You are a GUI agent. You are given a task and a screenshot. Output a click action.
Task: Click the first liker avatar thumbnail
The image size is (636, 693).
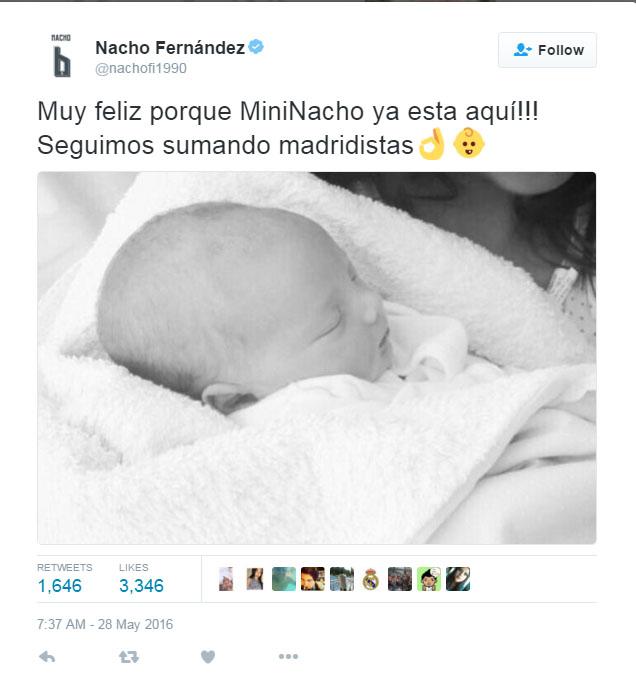226,579
